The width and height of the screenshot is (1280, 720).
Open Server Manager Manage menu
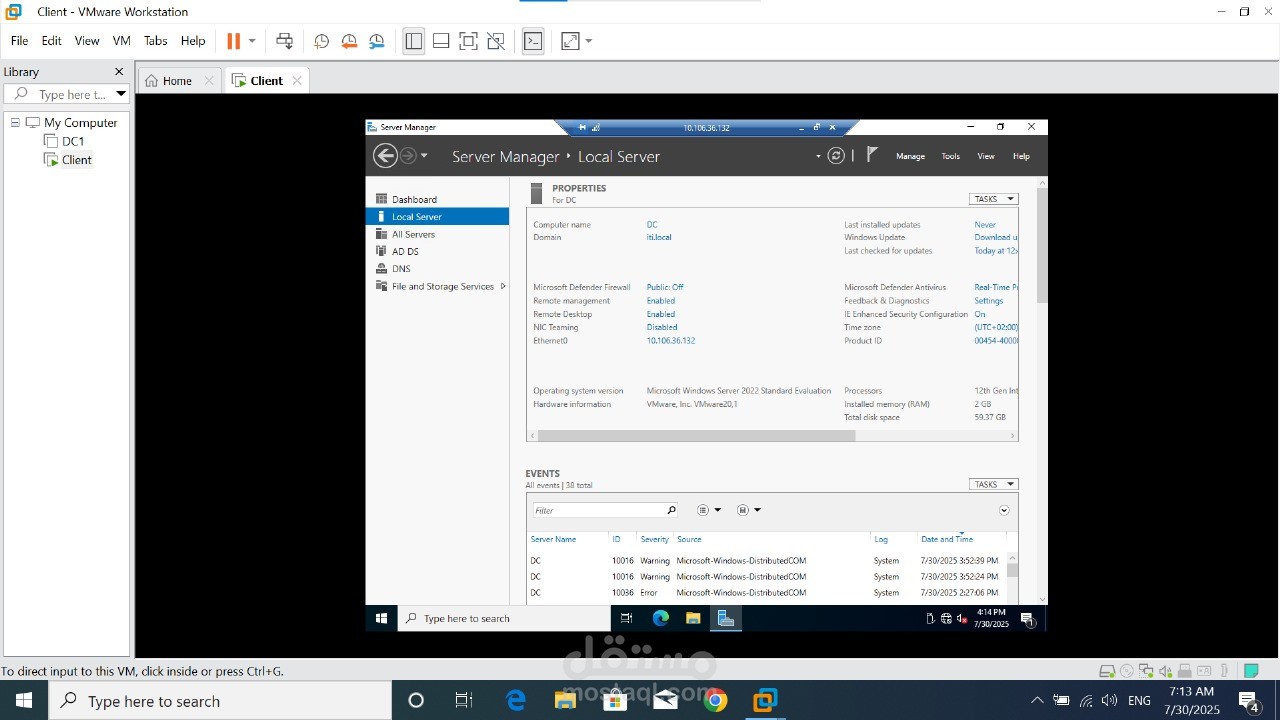coord(910,156)
